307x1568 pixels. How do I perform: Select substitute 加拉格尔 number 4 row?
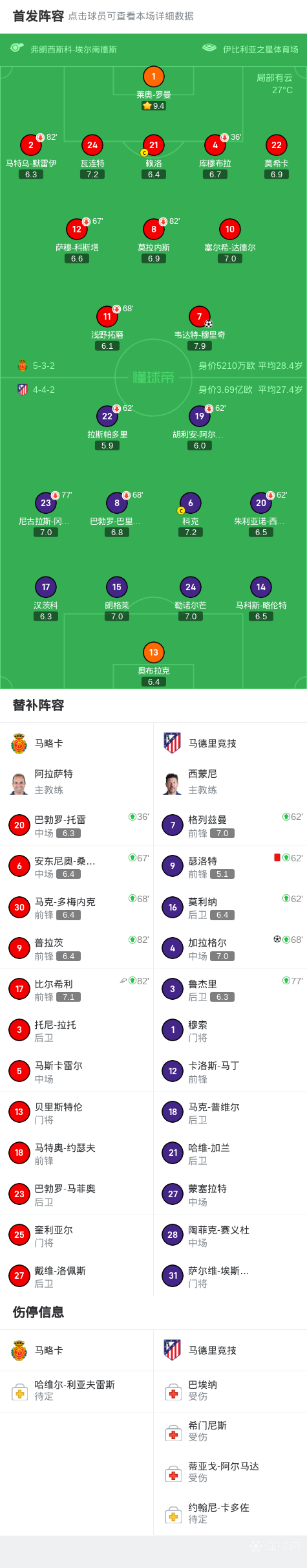tap(230, 949)
